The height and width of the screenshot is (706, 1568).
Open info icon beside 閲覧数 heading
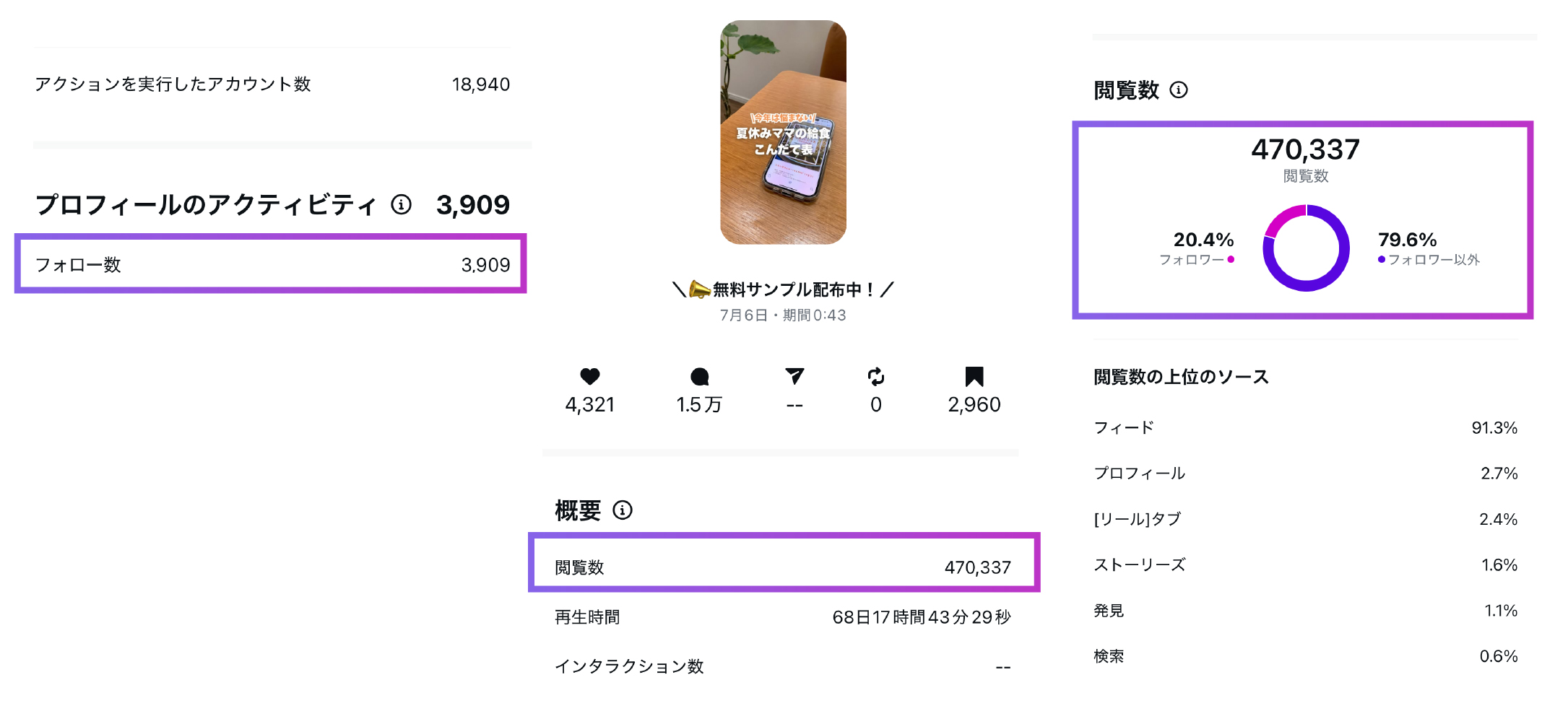coord(1179,90)
